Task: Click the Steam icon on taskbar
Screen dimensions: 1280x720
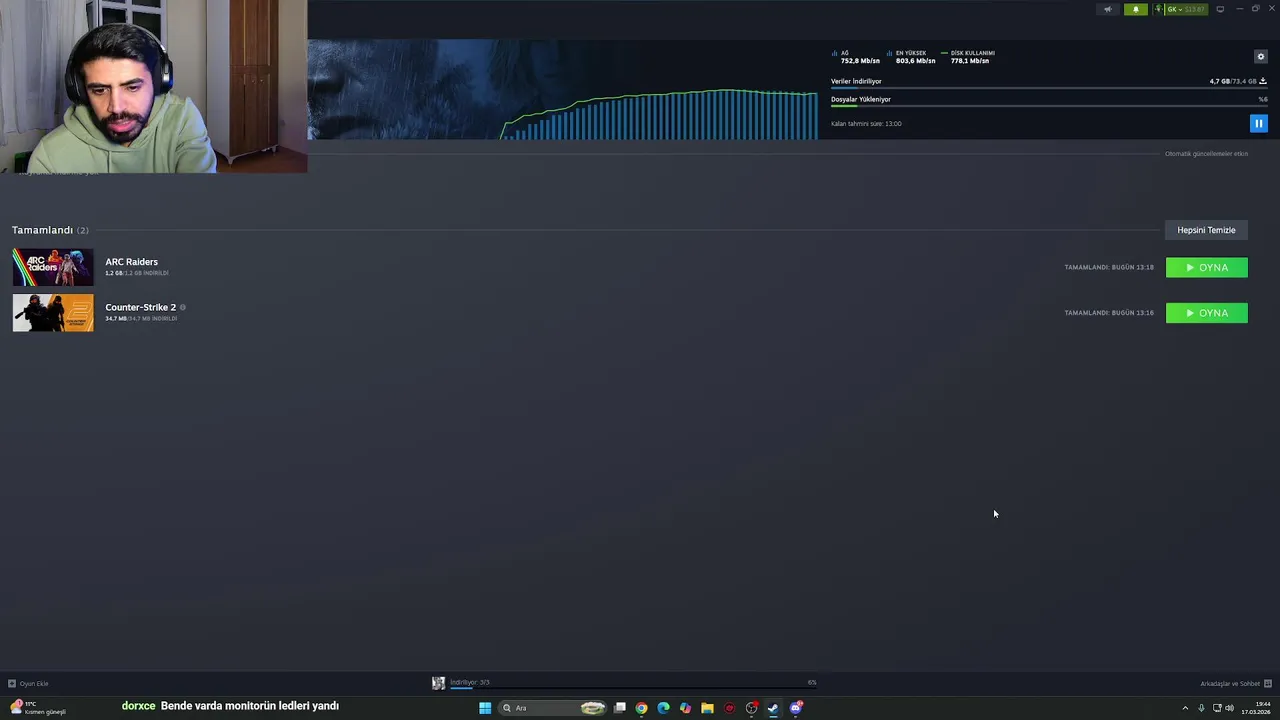Action: coord(773,708)
